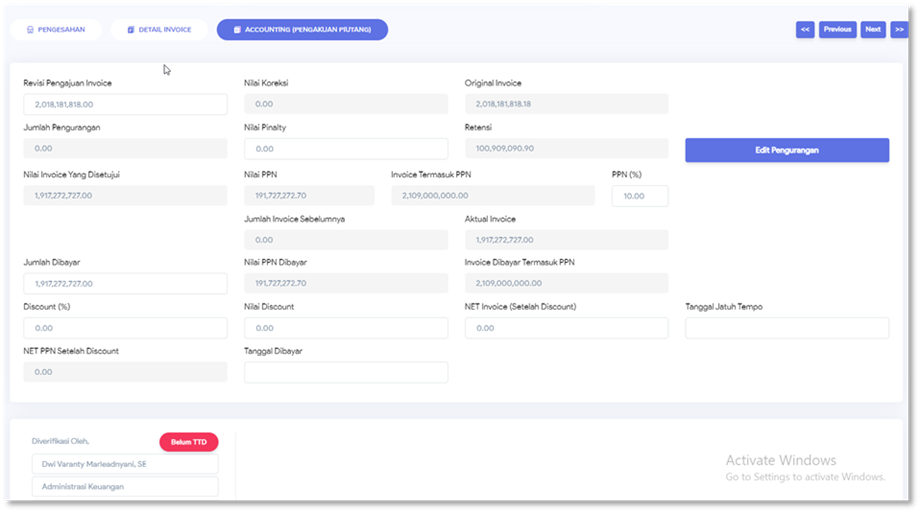Focus the Revisi Pengajuan Invoice field

point(125,104)
